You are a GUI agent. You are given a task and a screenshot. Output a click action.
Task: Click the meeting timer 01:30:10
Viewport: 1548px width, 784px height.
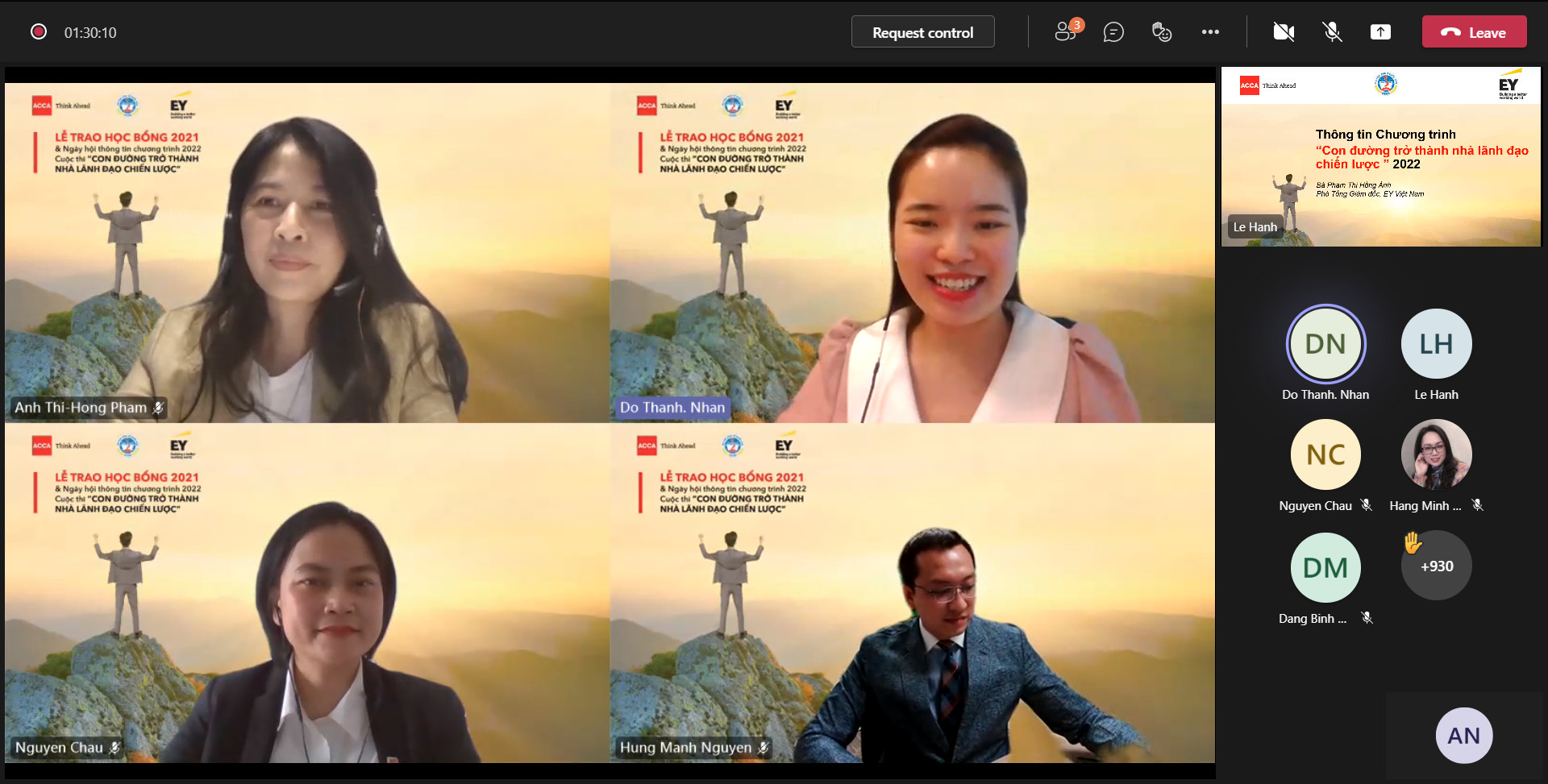click(90, 33)
